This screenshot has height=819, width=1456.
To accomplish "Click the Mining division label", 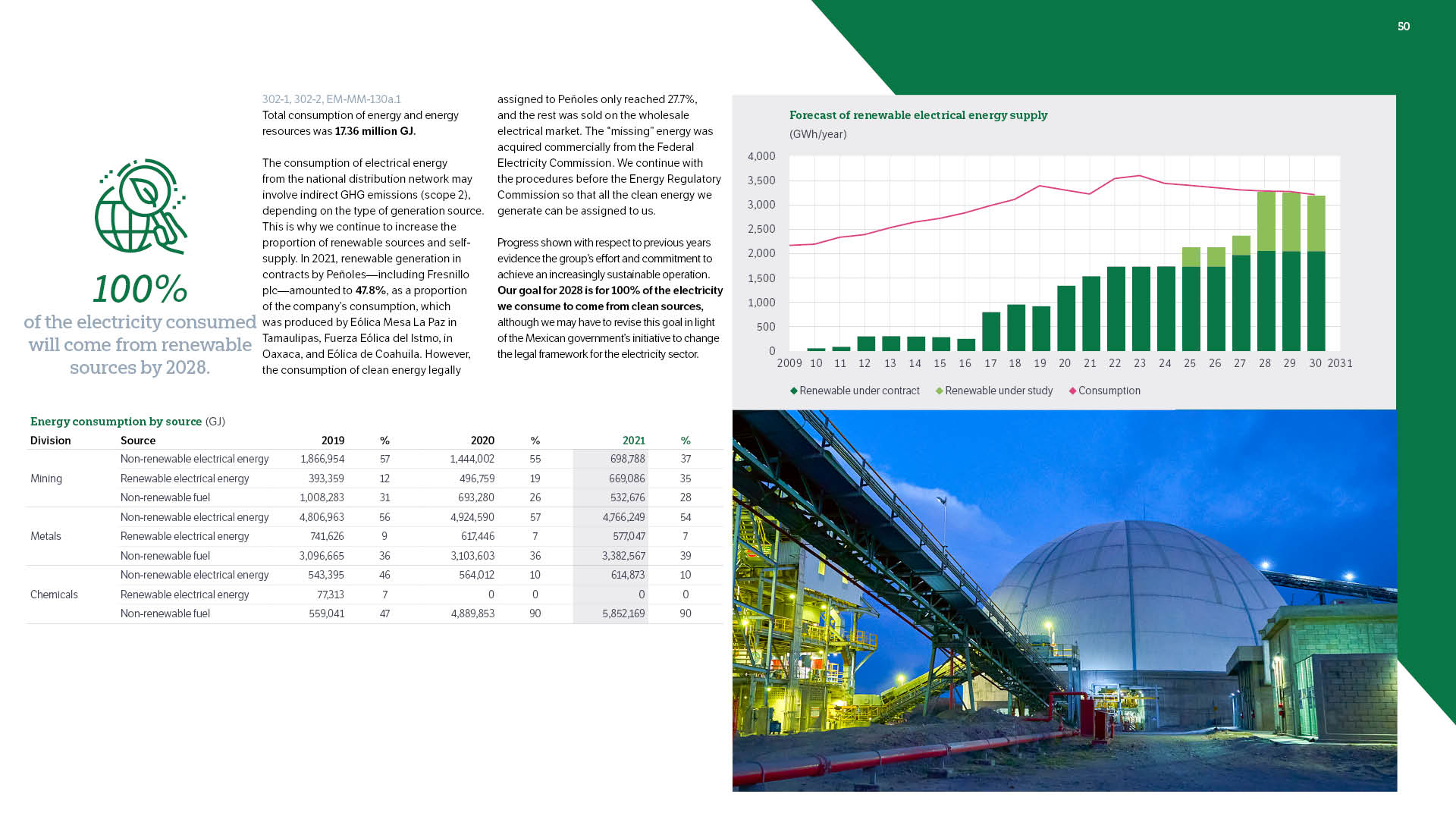I will [46, 479].
